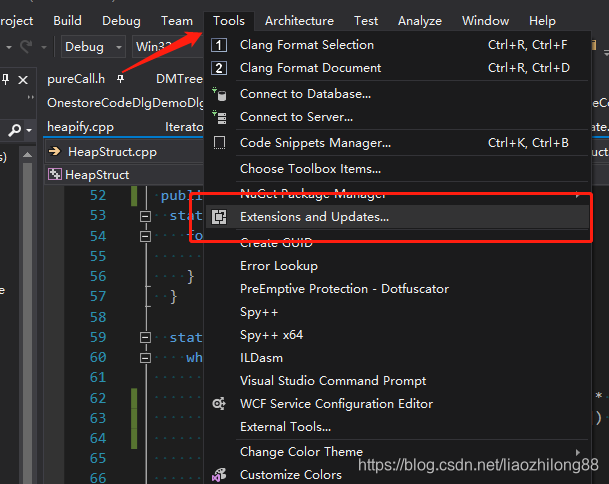Collapse the code block at line 60
The image size is (609, 484).
(x=145, y=358)
